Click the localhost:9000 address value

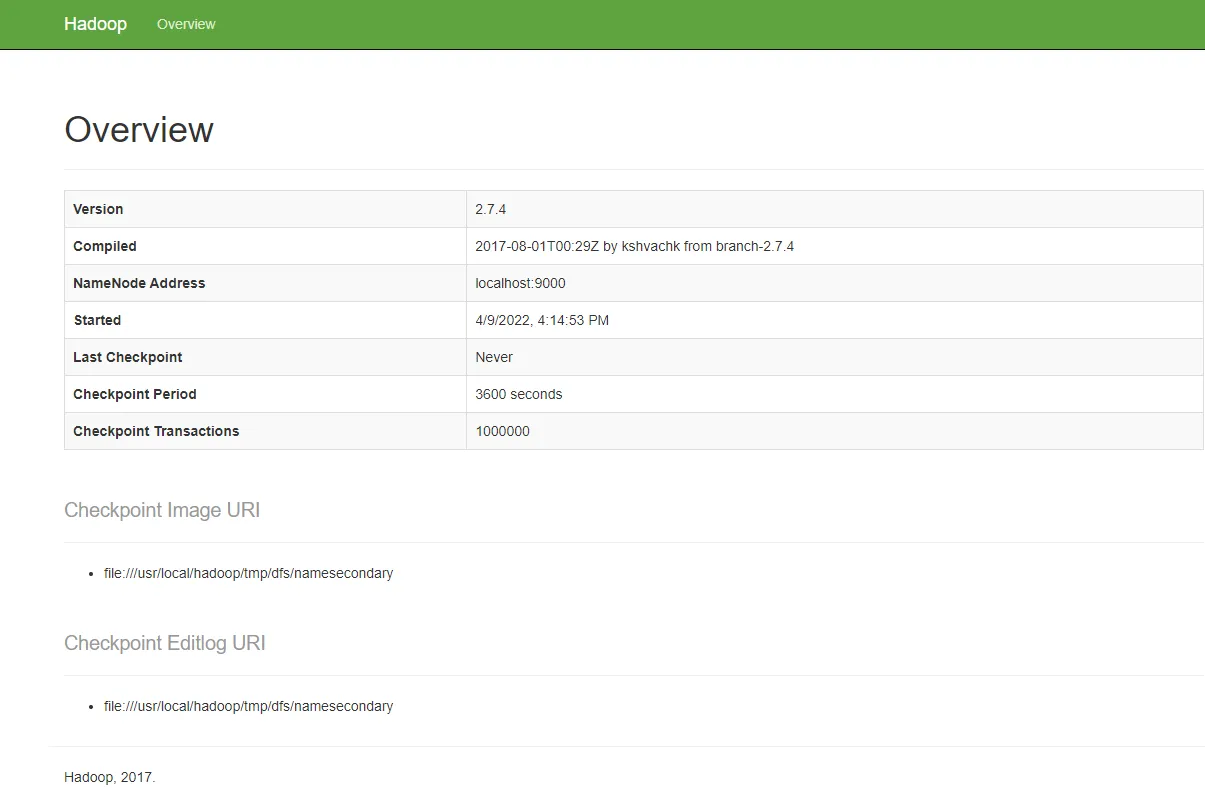[x=520, y=283]
